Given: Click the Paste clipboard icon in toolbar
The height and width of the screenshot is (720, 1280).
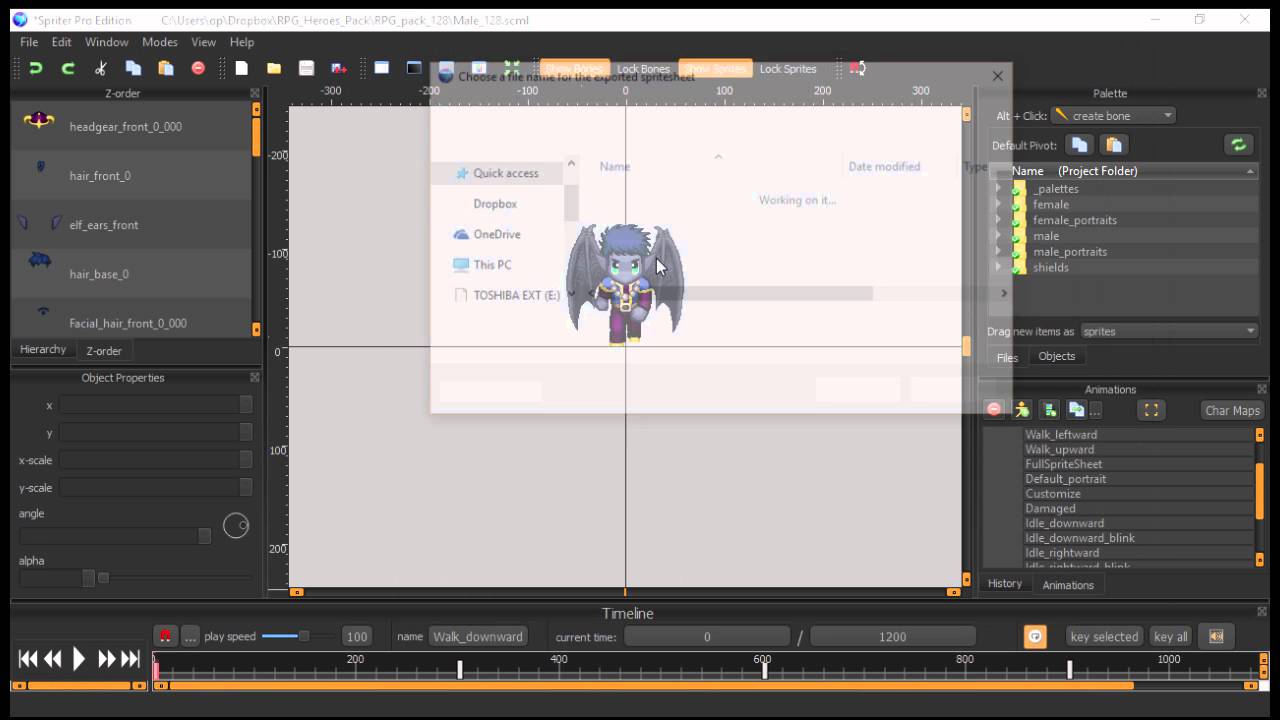Looking at the screenshot, I should 166,68.
